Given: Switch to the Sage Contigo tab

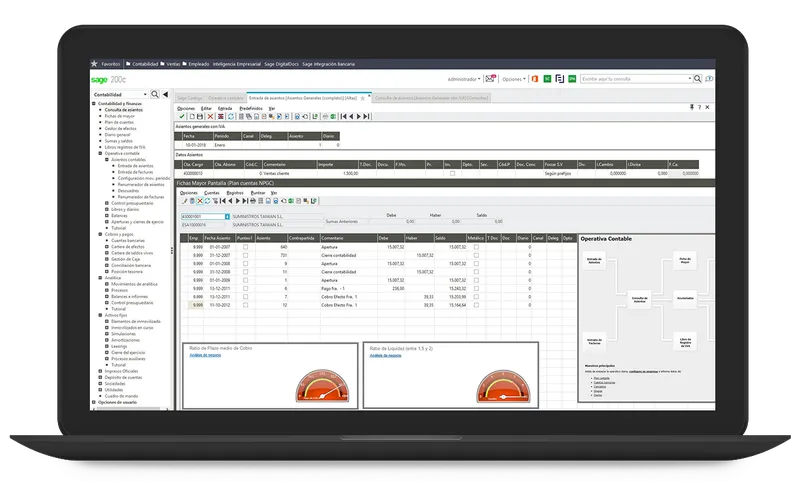Looking at the screenshot, I should [190, 98].
